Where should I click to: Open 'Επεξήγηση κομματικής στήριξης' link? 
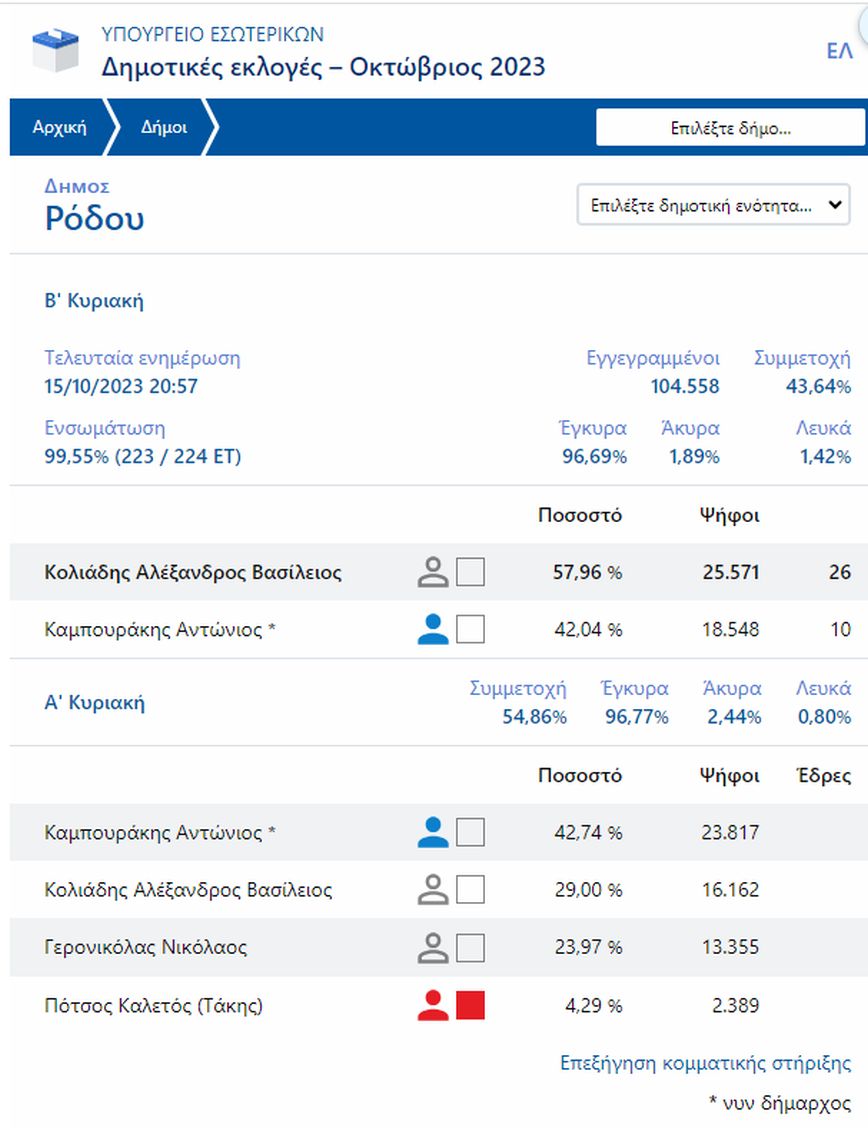click(705, 1063)
